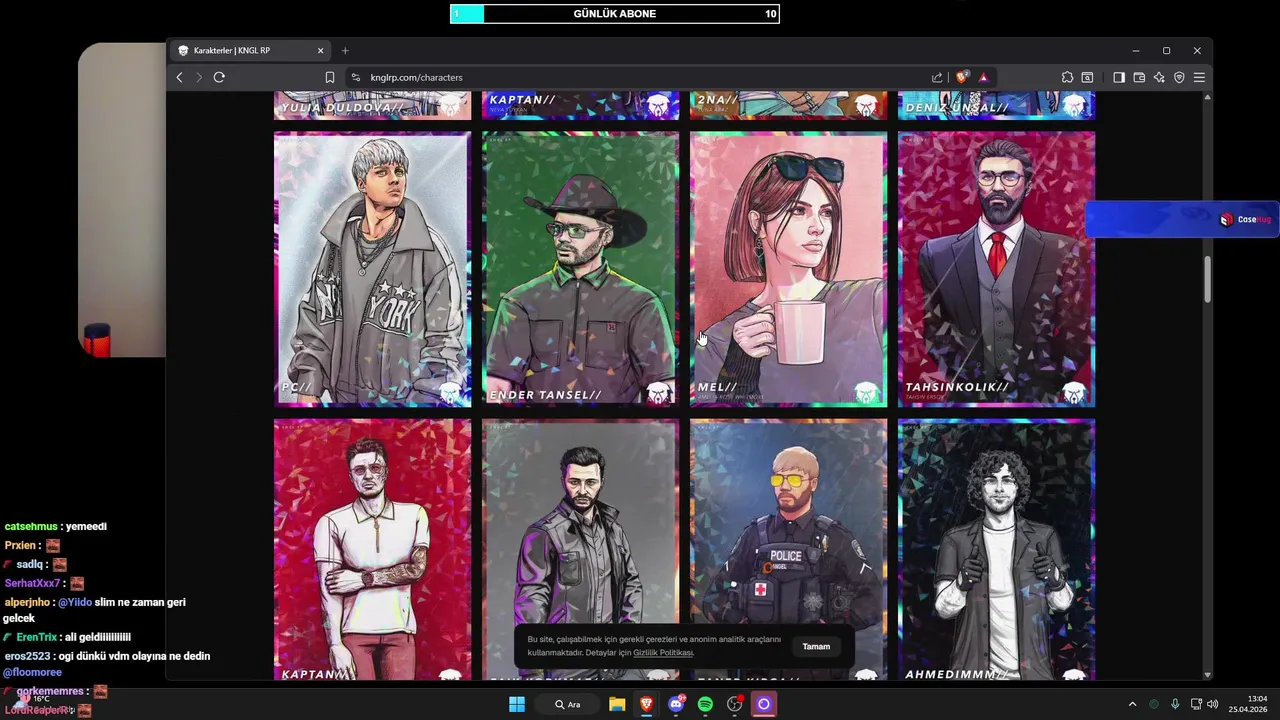Click the browser forward arrow
Image resolution: width=1280 pixels, height=720 pixels.
(x=199, y=77)
